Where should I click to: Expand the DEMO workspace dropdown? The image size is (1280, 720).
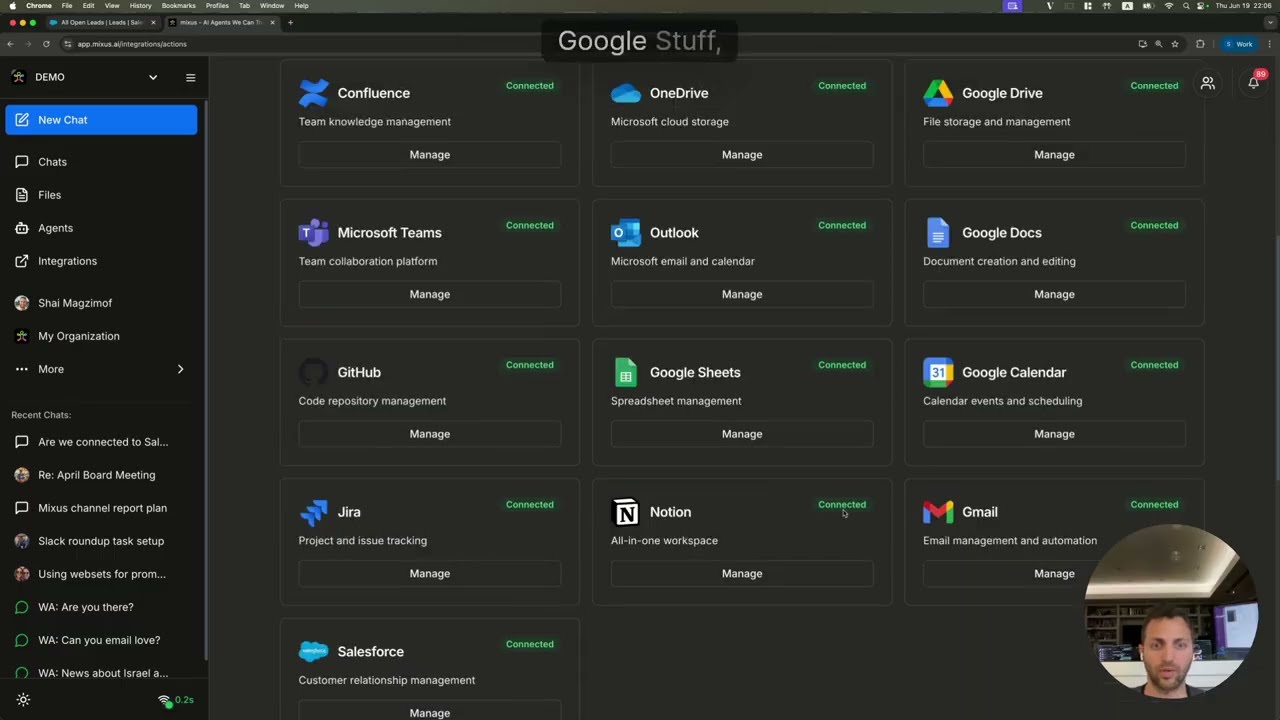[x=153, y=77]
